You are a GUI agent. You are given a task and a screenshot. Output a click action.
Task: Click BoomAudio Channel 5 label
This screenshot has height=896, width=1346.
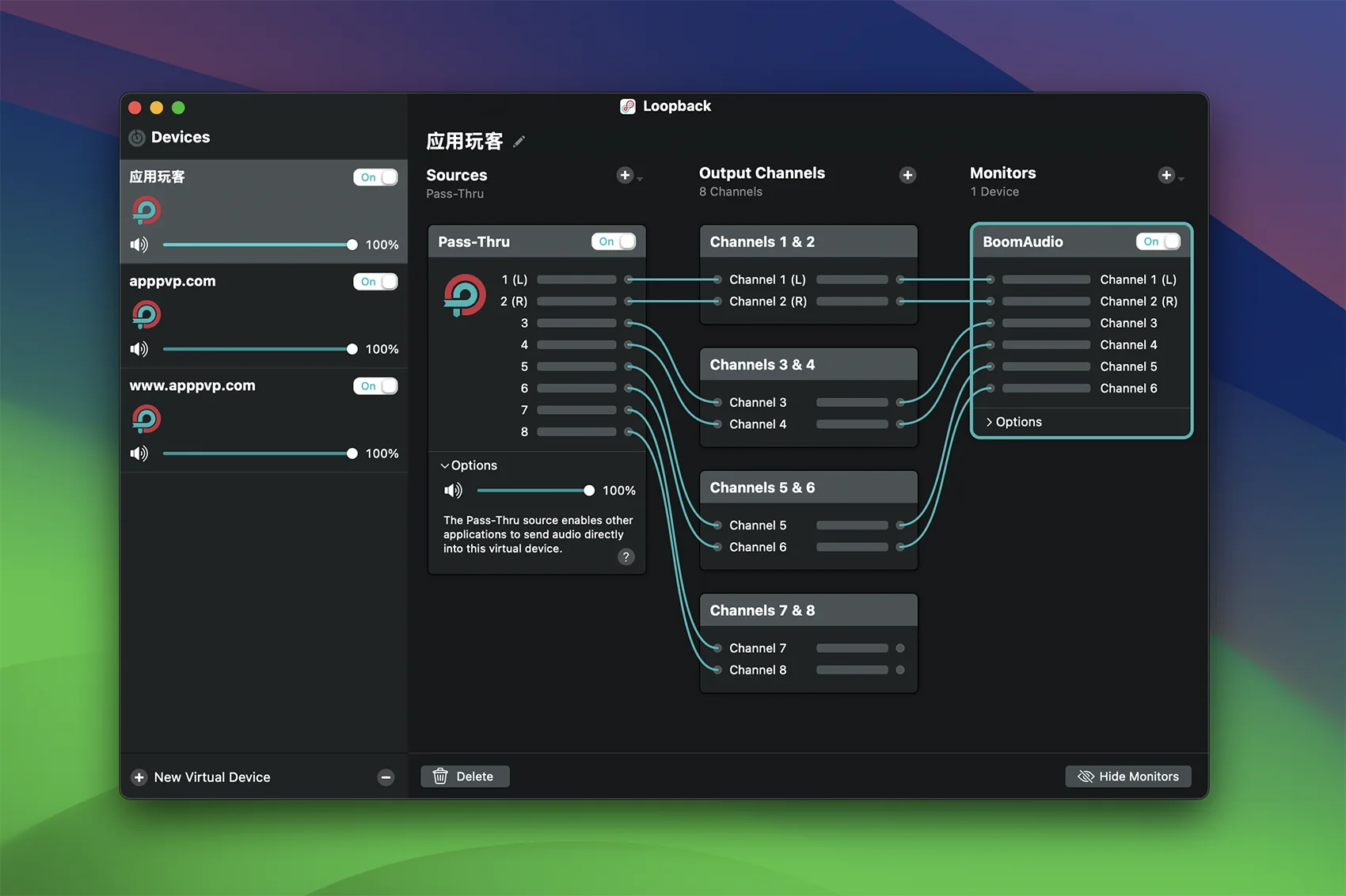1128,366
